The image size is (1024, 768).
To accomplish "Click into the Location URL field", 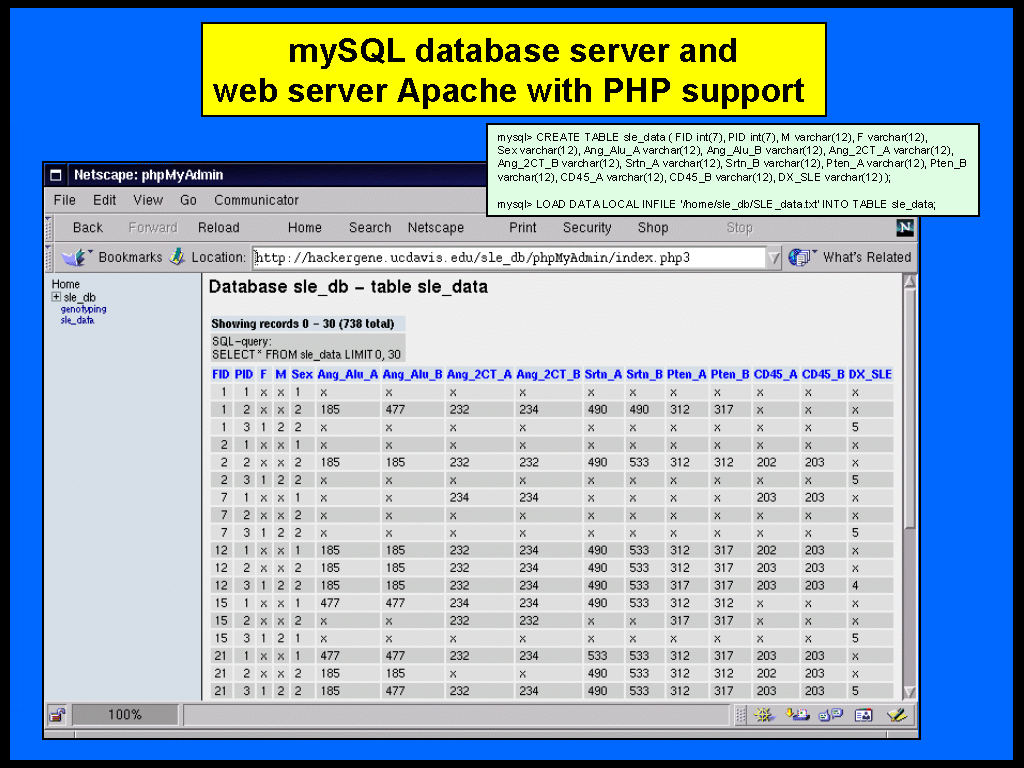I will (x=508, y=258).
